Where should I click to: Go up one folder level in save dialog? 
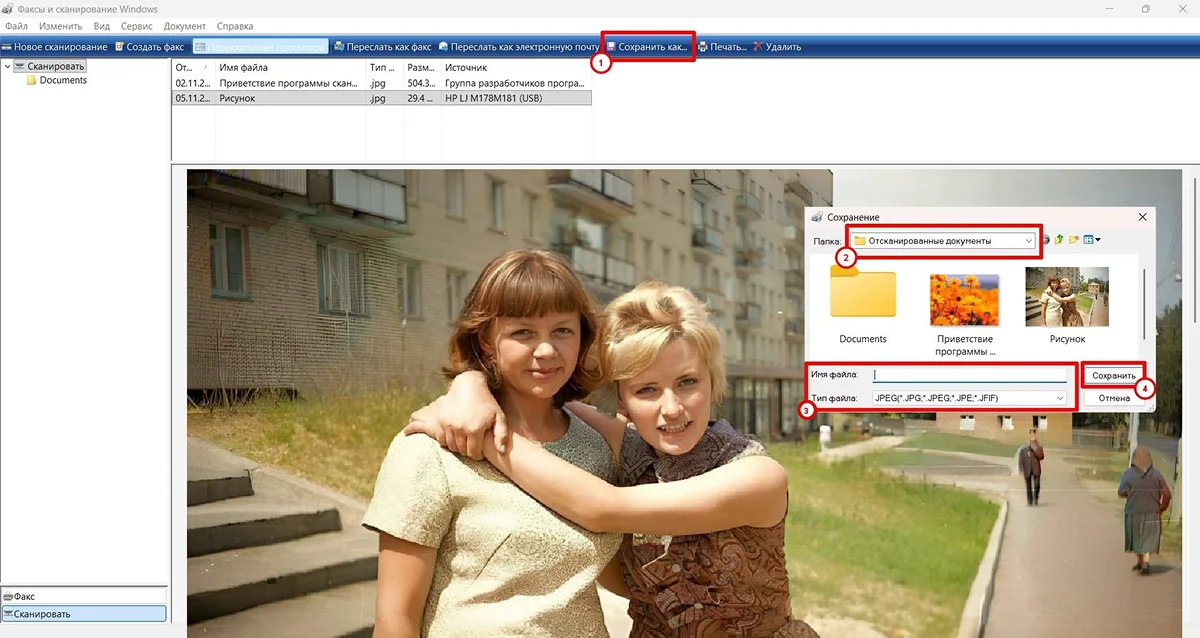1059,240
